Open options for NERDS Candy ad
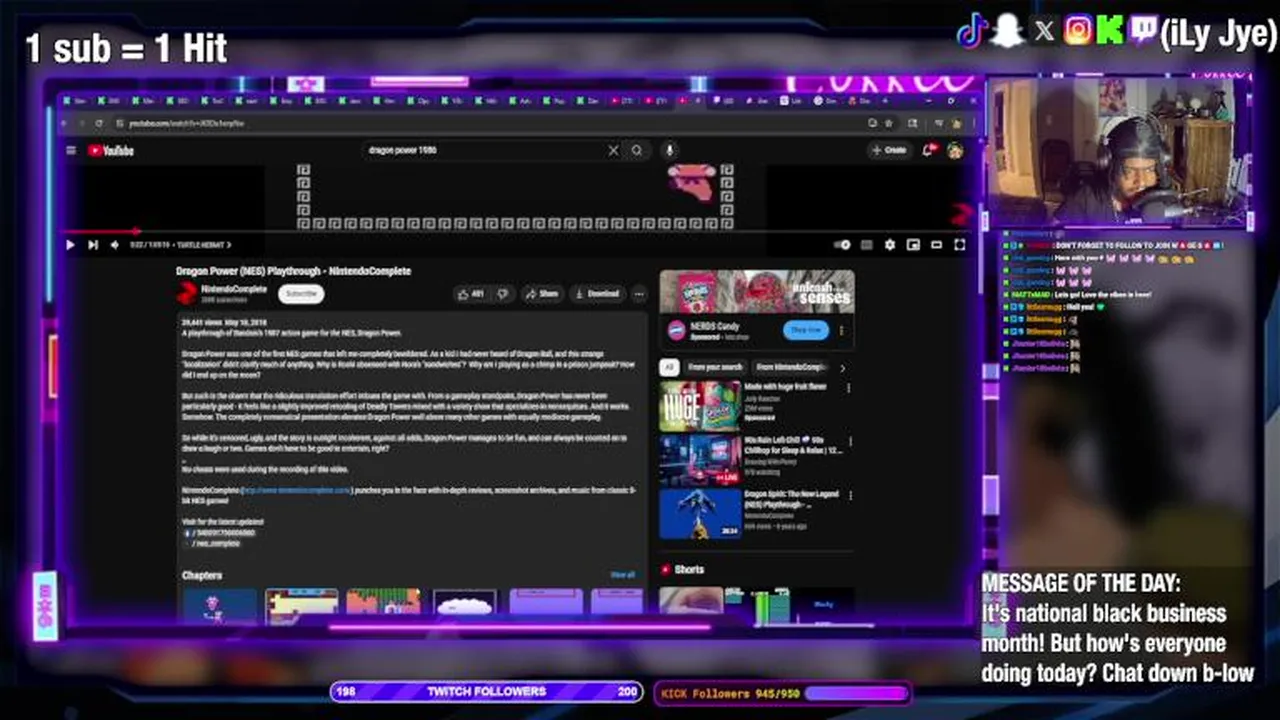Viewport: 1280px width, 720px height. 841,330
